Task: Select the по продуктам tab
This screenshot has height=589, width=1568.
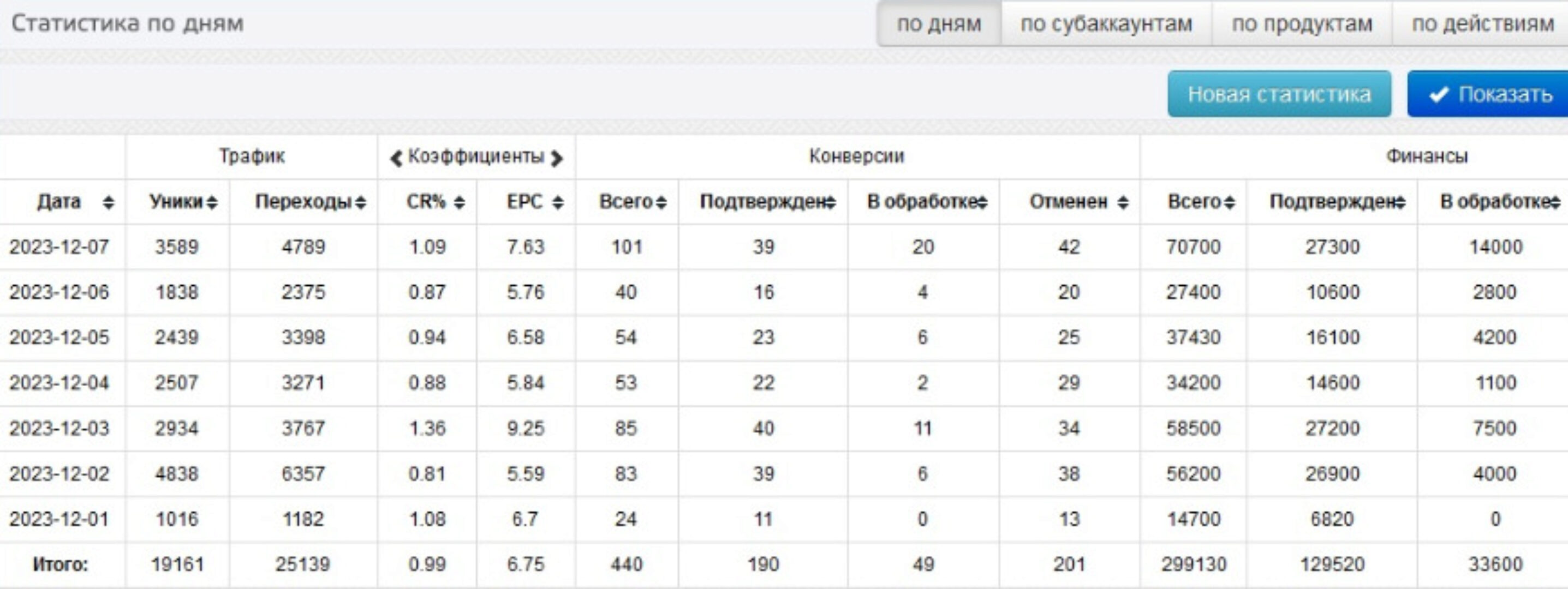Action: (1302, 24)
